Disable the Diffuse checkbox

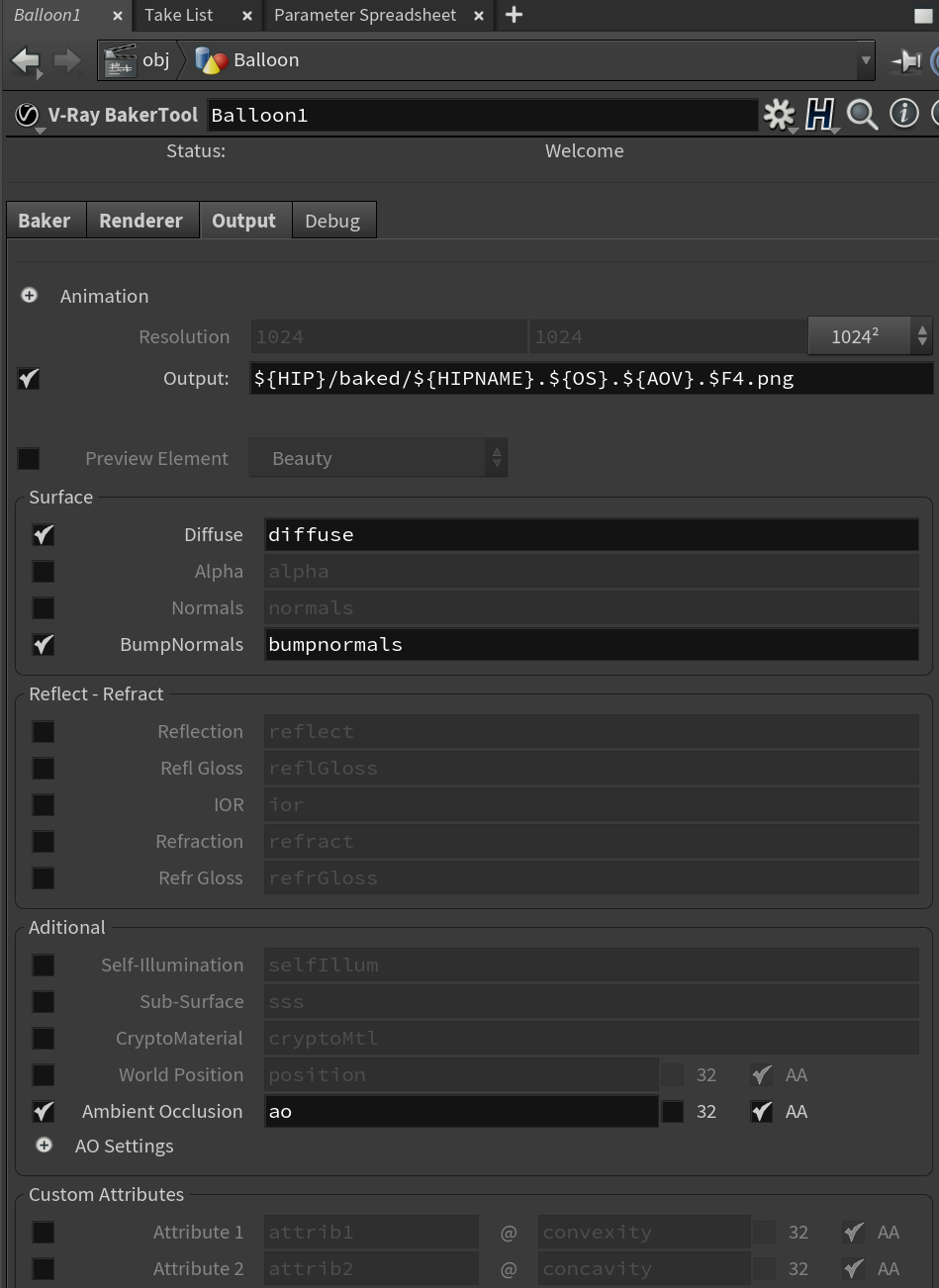(x=44, y=535)
